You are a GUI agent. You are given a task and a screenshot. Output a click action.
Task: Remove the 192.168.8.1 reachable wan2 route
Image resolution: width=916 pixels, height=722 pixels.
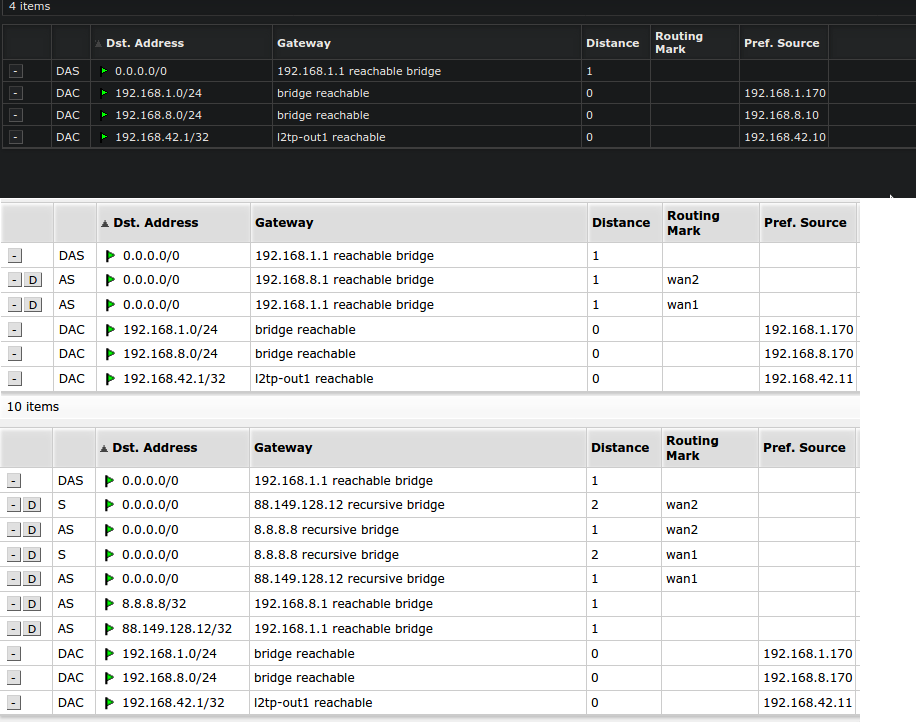[15, 280]
